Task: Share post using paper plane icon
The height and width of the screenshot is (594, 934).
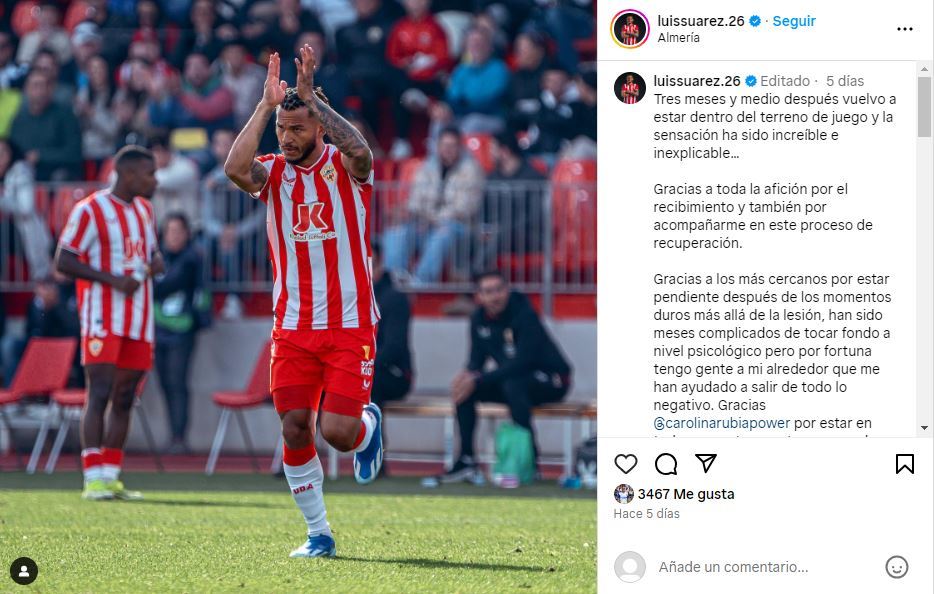Action: [706, 463]
